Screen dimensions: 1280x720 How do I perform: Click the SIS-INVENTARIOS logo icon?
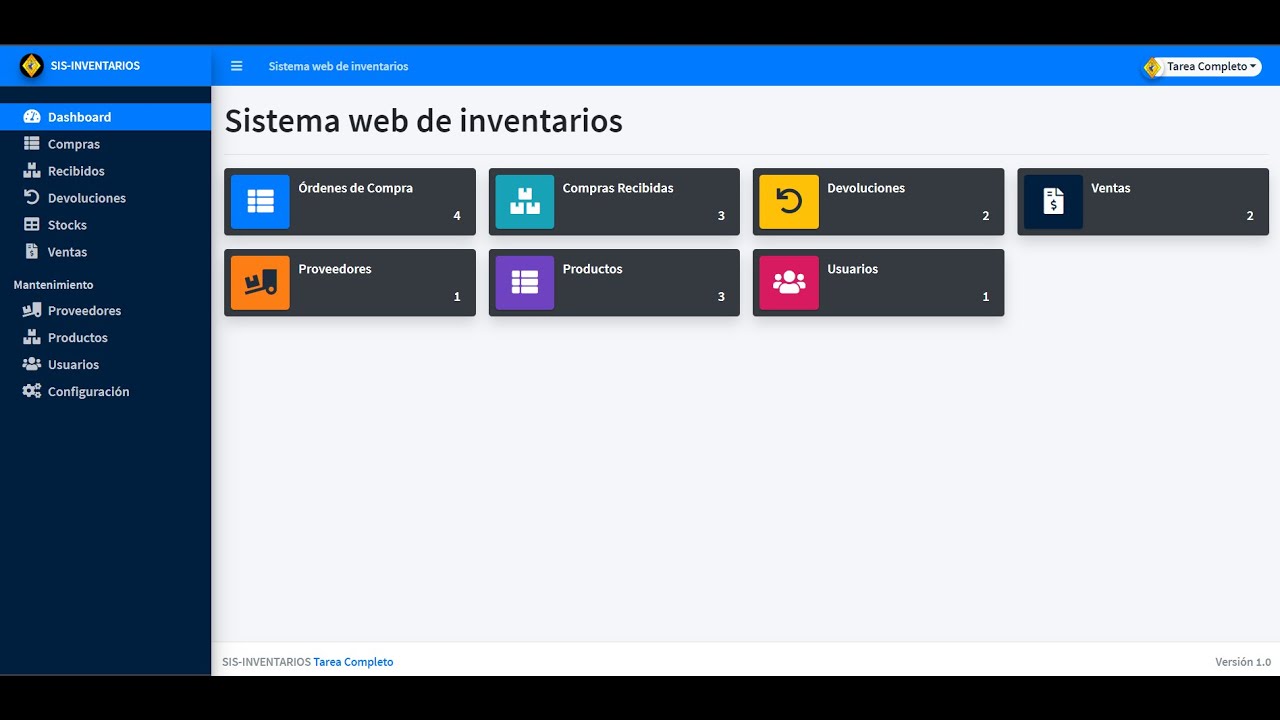[x=32, y=66]
